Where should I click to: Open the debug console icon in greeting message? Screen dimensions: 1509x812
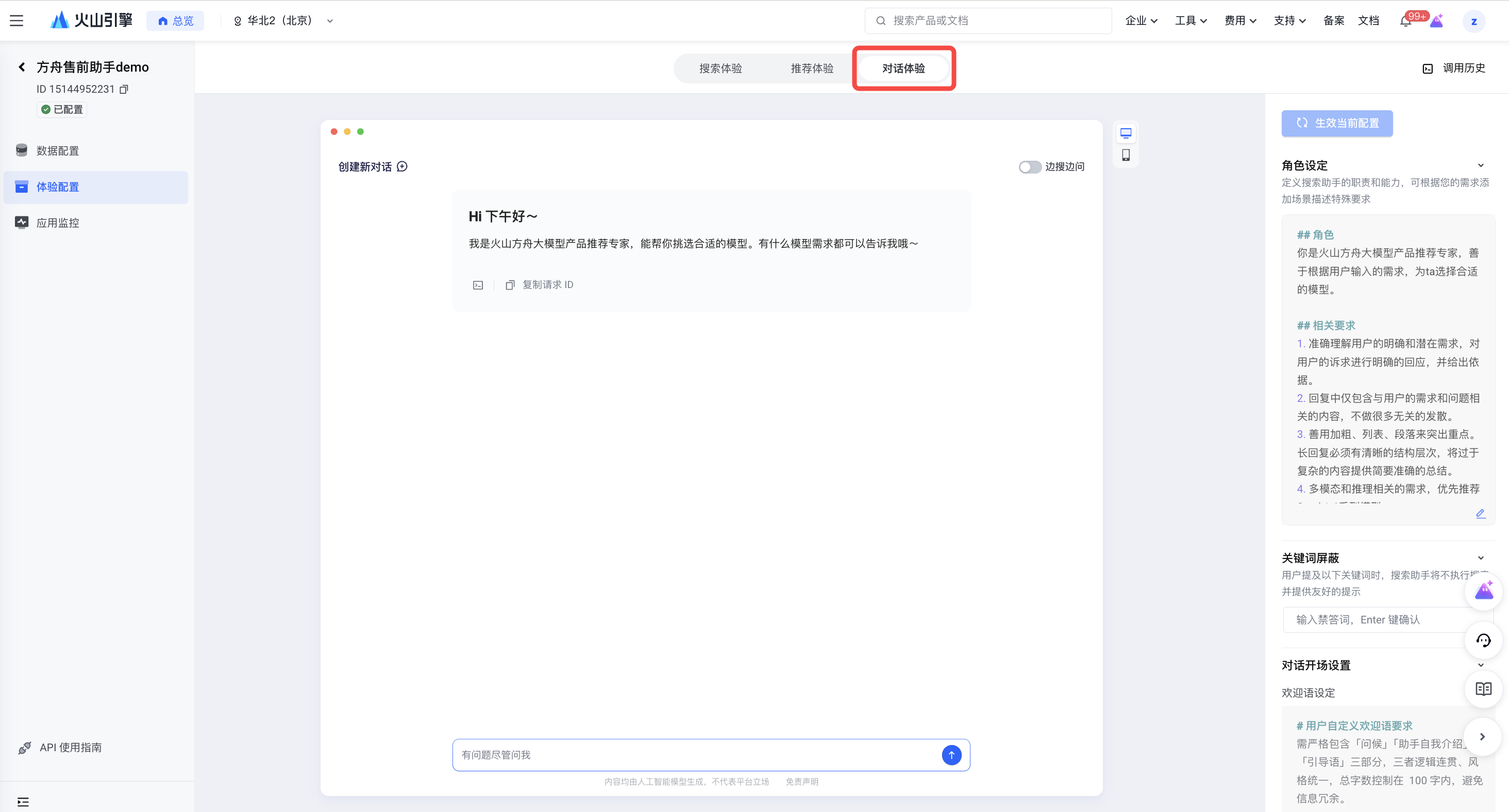click(478, 285)
